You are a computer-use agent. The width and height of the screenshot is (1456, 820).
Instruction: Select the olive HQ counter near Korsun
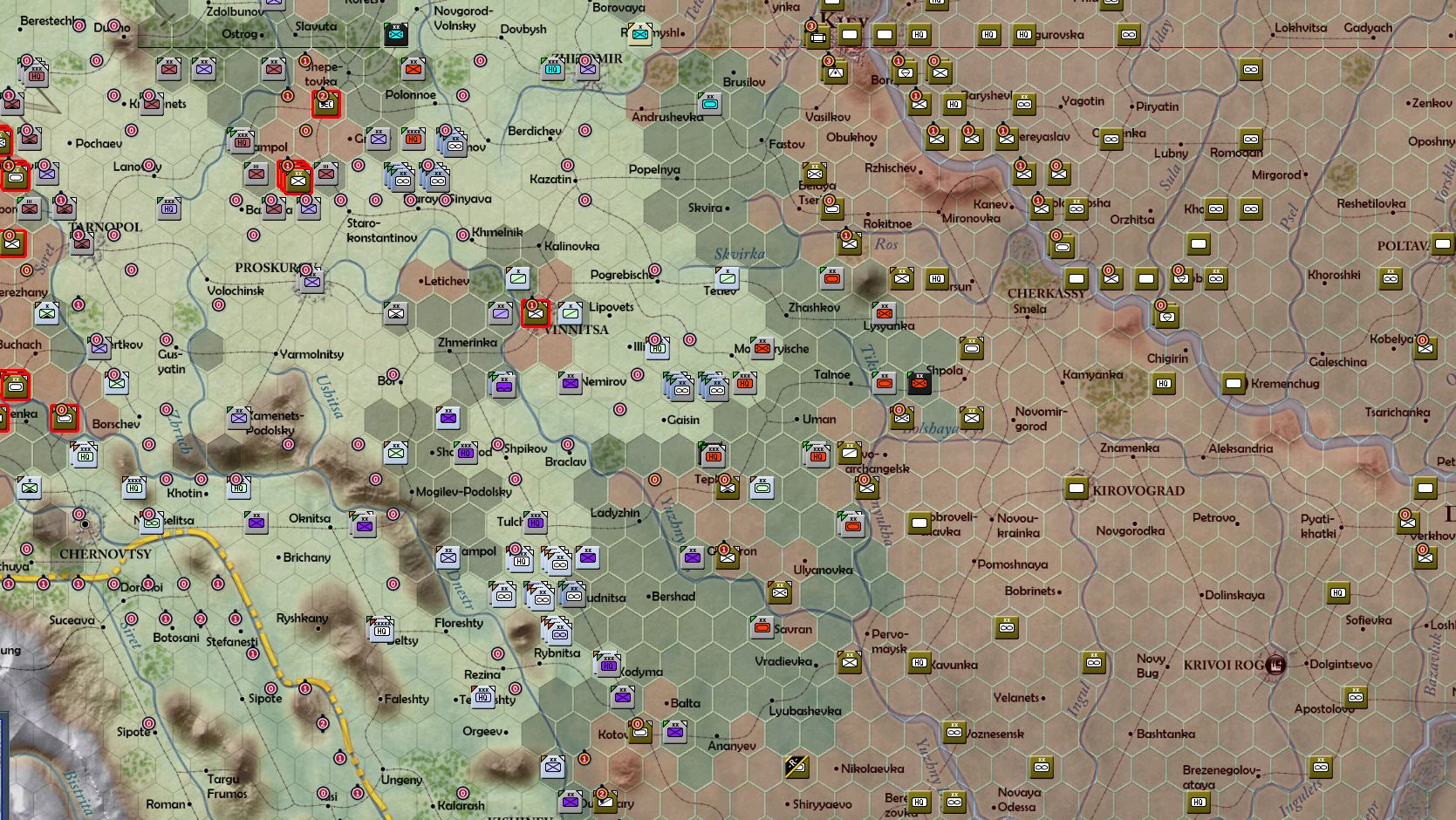(x=936, y=278)
